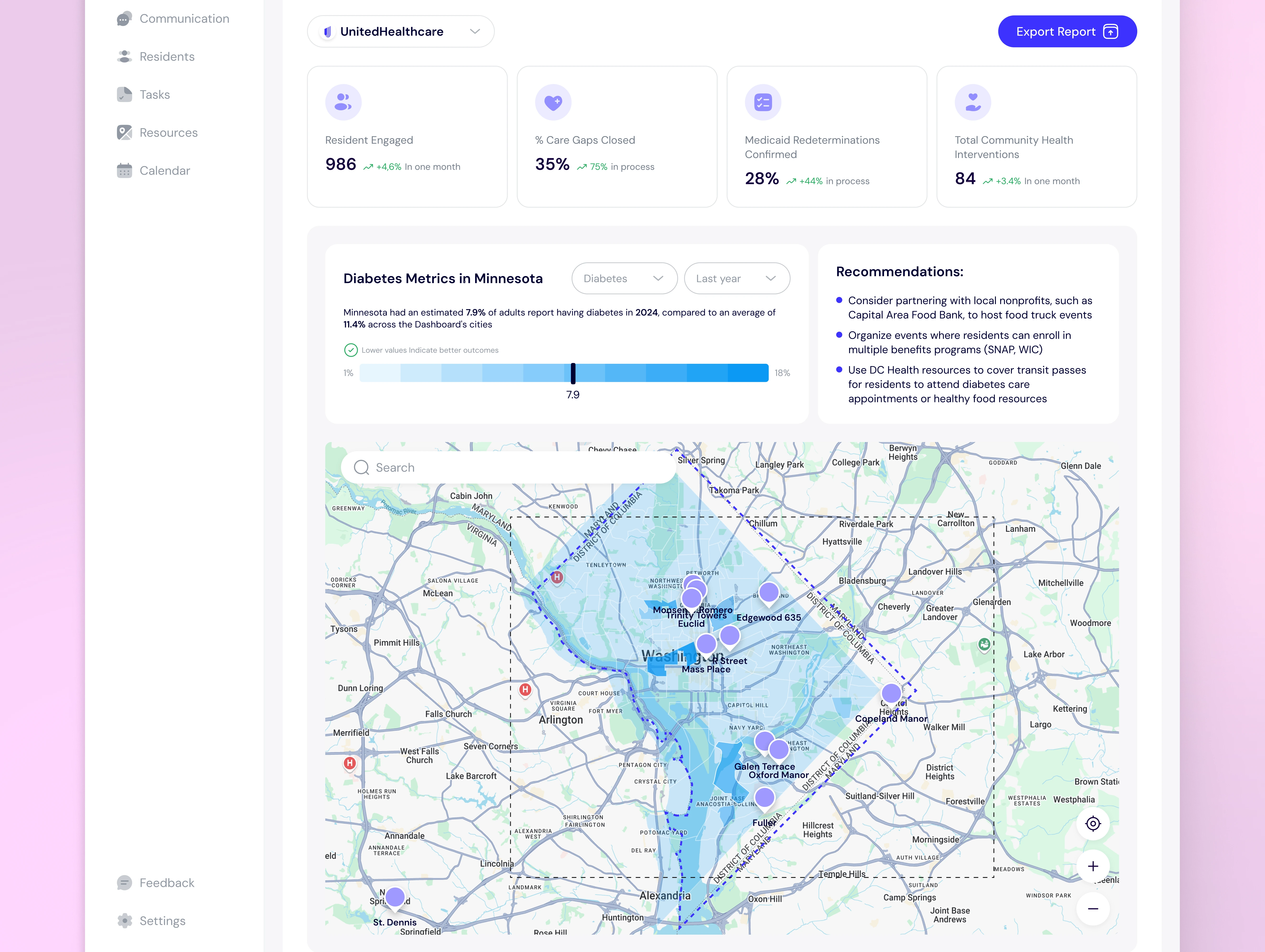Click the upload icon in Export Report
This screenshot has width=1265, height=952.
pyautogui.click(x=1111, y=32)
